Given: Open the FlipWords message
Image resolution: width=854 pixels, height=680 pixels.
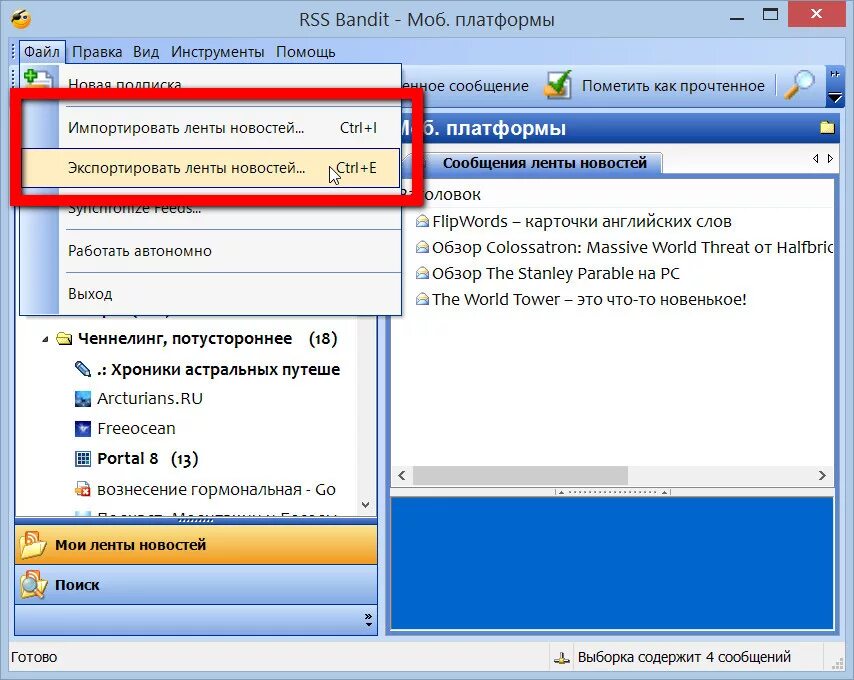Looking at the screenshot, I should tap(582, 222).
